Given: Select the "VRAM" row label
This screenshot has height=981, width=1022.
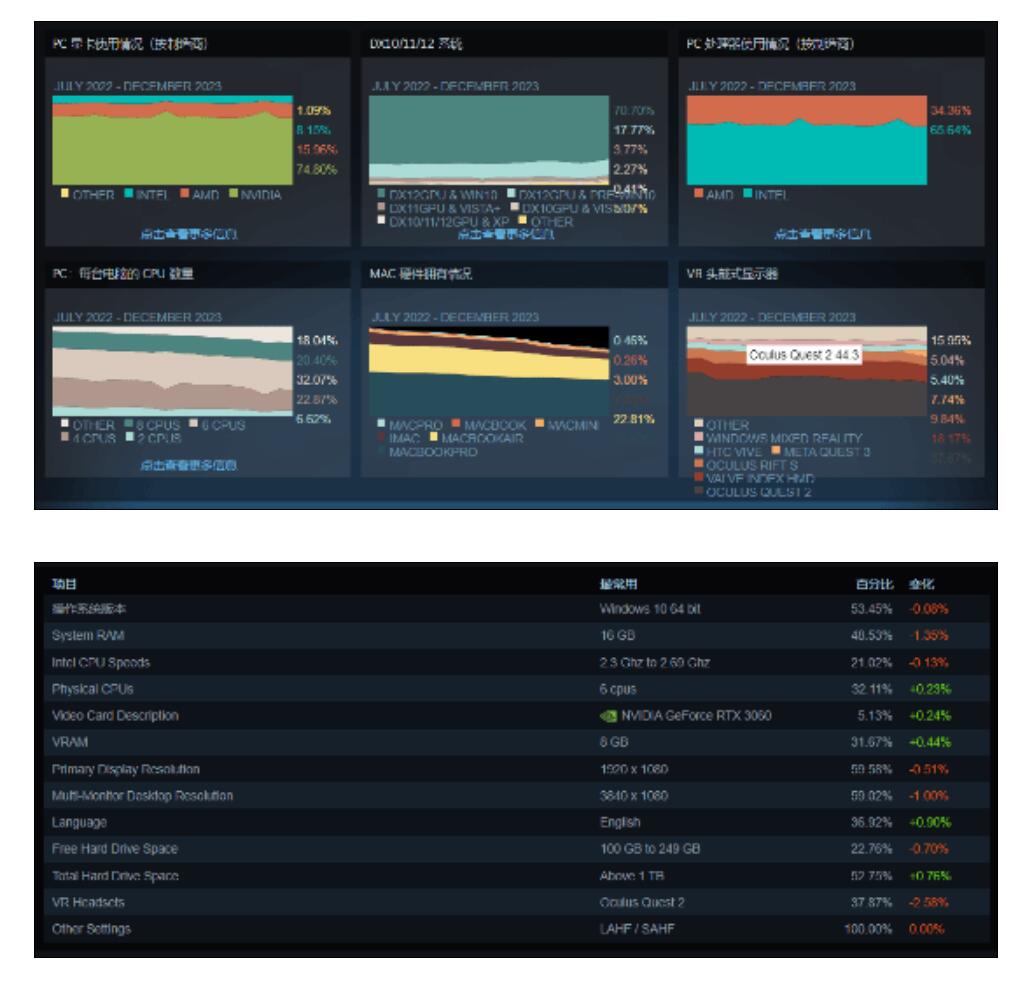Looking at the screenshot, I should [x=70, y=742].
